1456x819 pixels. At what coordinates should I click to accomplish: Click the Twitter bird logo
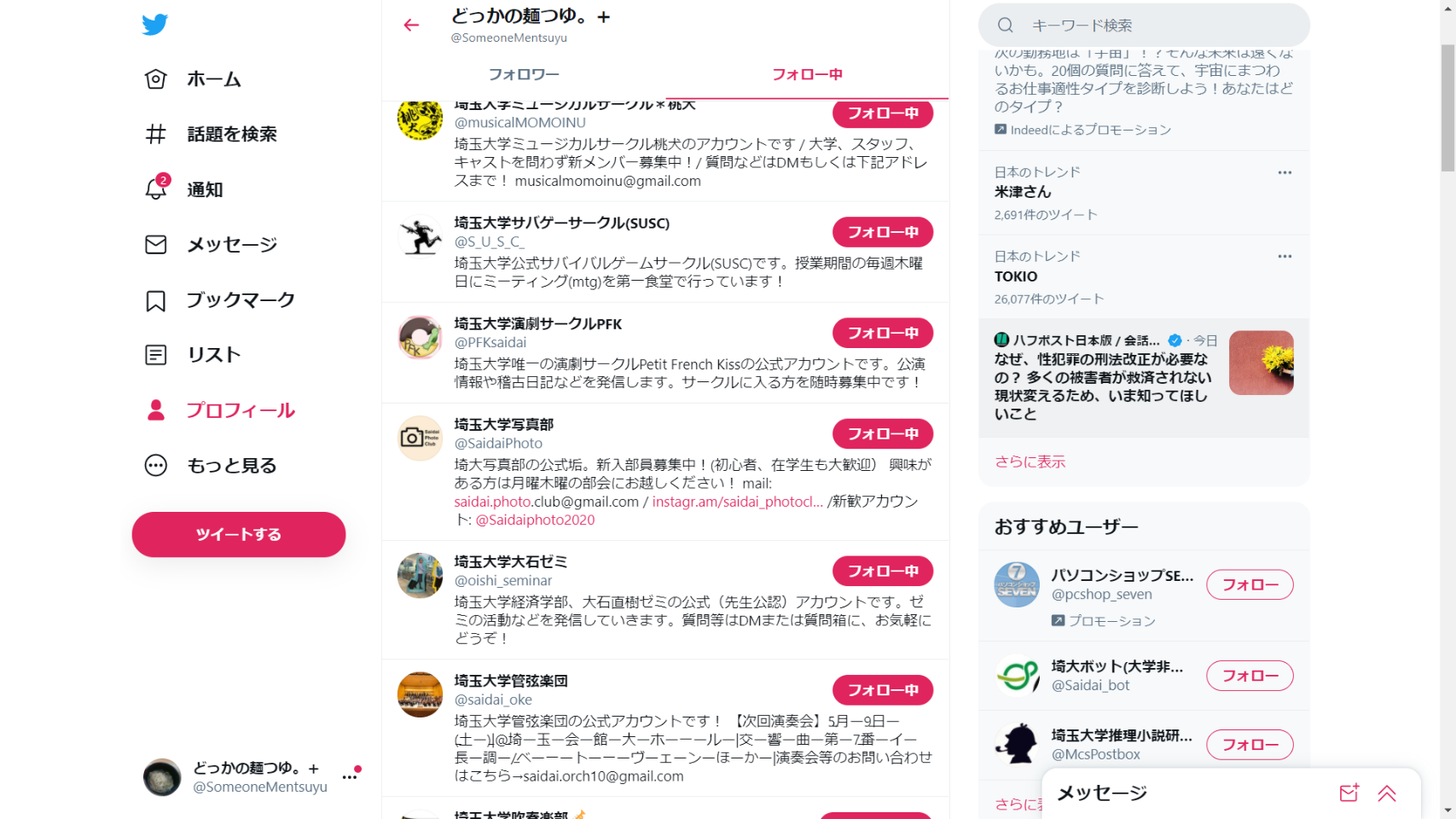click(155, 25)
